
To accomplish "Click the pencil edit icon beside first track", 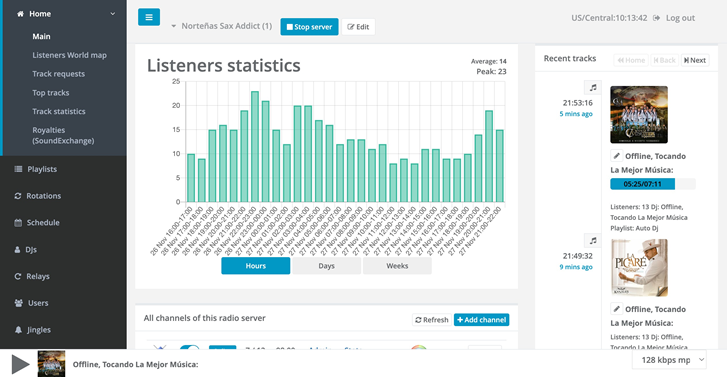I will 616,156.
